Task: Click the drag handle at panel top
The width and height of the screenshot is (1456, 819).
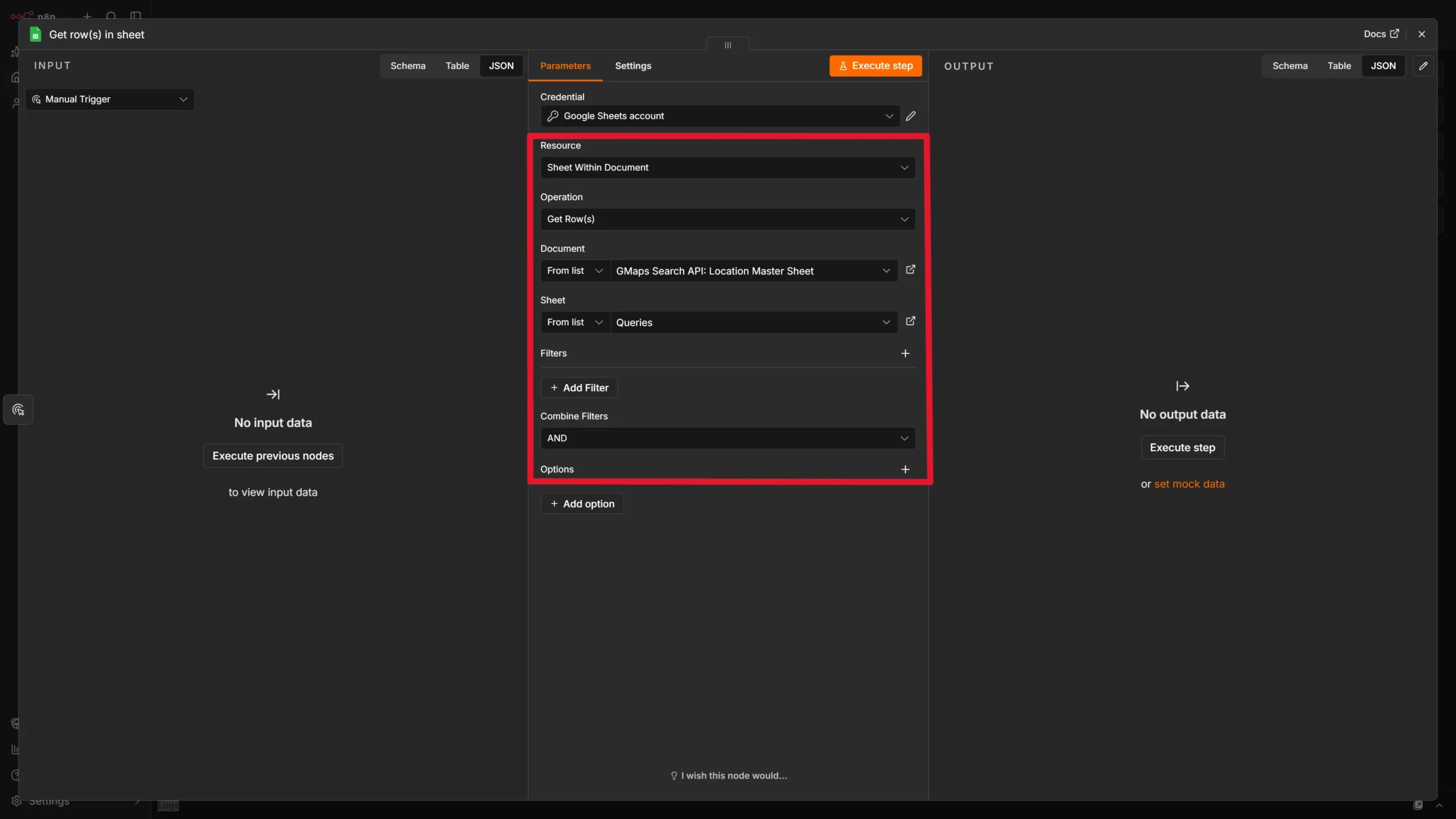Action: (x=728, y=44)
